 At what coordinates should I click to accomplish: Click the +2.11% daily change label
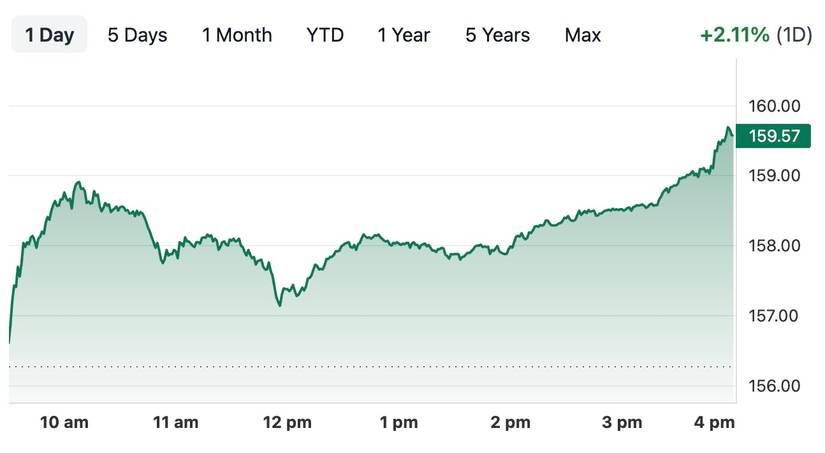click(735, 35)
